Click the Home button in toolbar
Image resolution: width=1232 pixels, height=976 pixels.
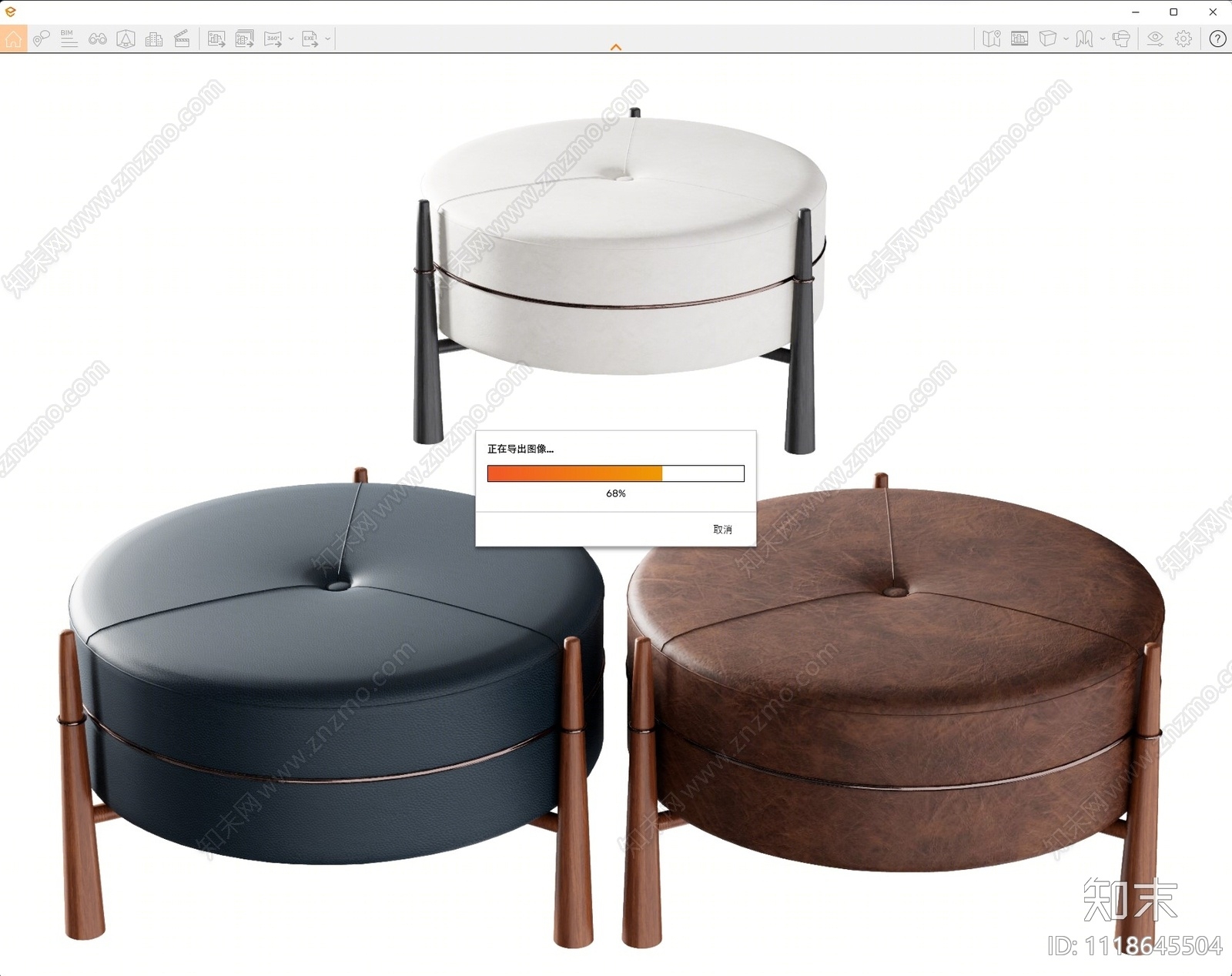click(x=14, y=38)
